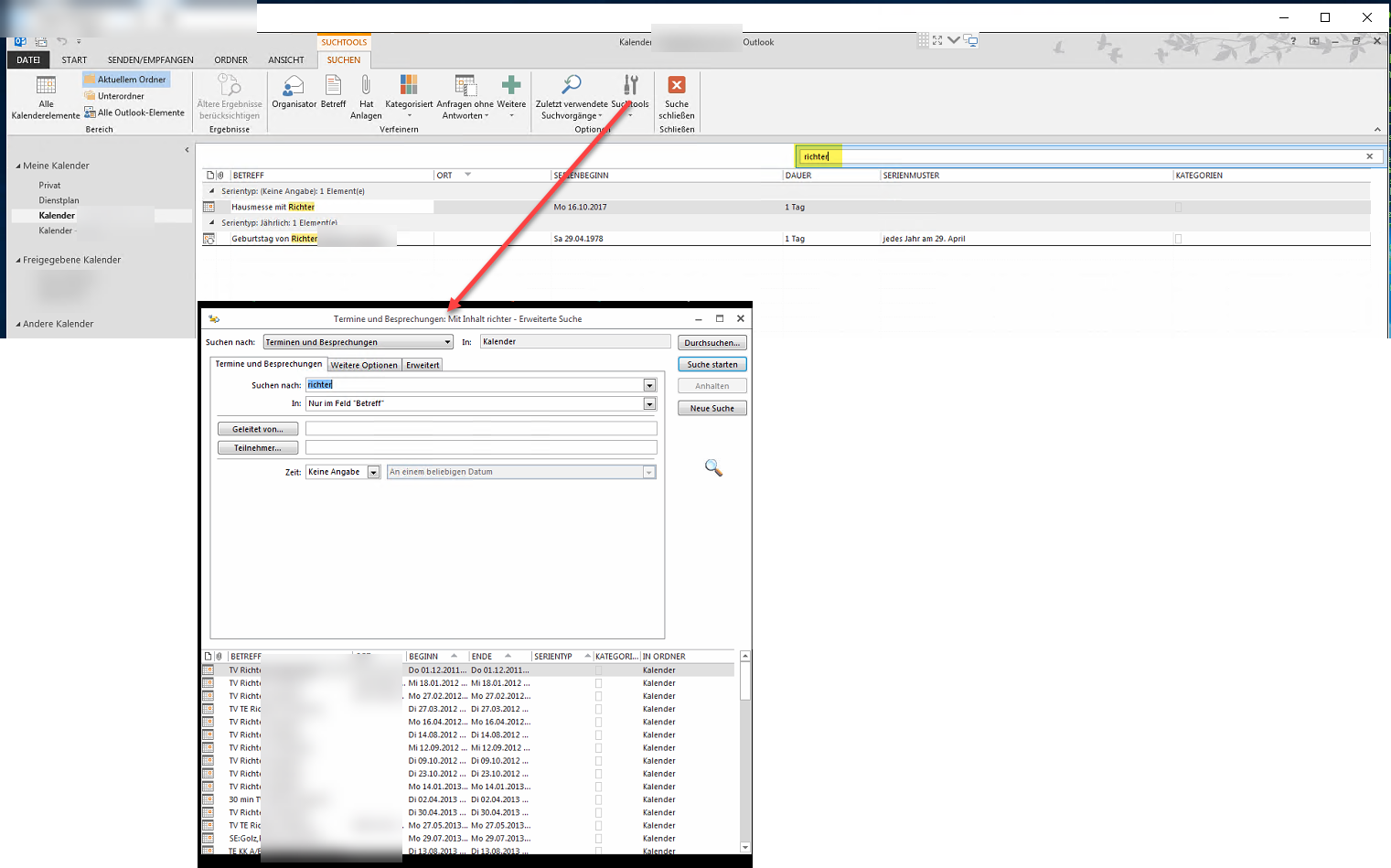
Task: Collapse Meine Kalender group
Action: (x=18, y=166)
